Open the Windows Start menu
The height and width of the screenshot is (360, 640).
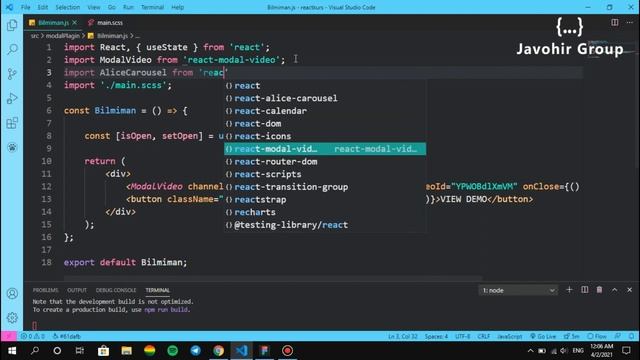pyautogui.click(x=12, y=351)
